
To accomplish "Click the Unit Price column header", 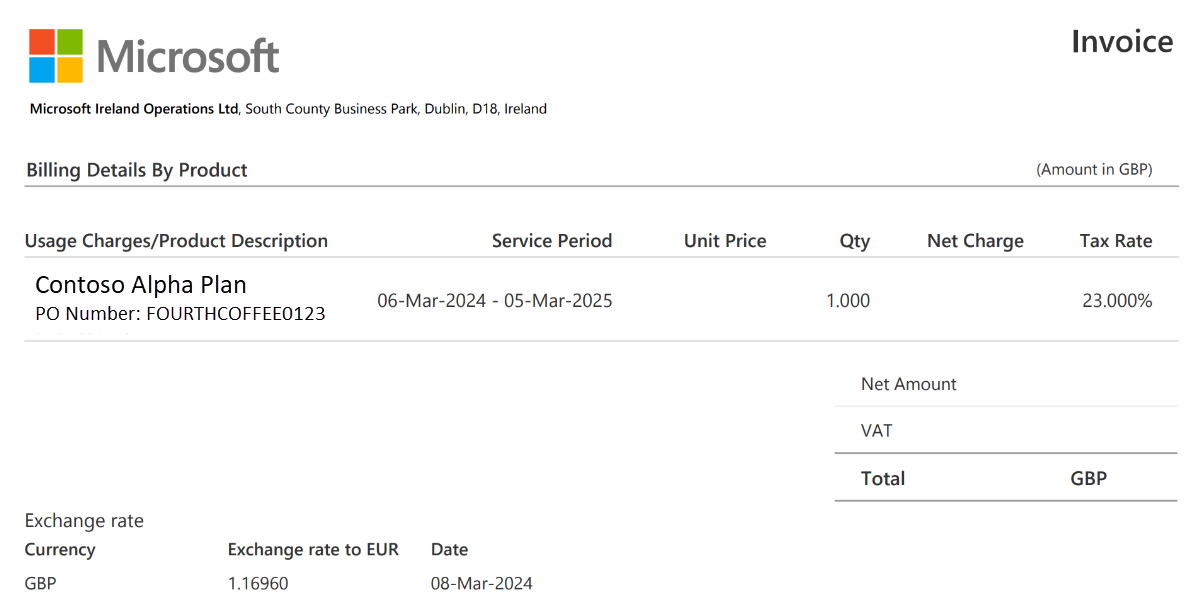I will point(725,241).
